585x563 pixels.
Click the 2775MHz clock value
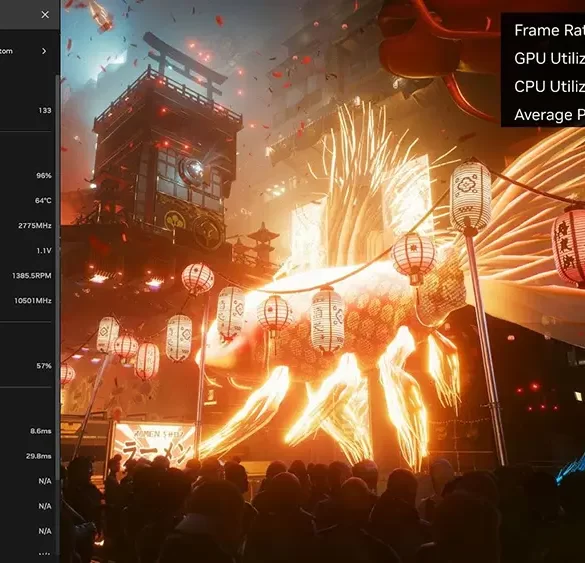pyautogui.click(x=35, y=225)
